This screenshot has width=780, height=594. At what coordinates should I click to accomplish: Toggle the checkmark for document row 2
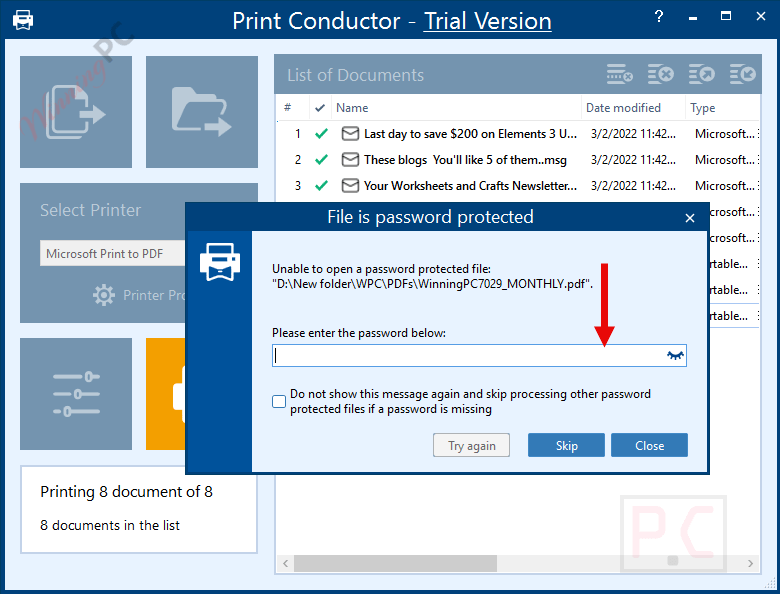tap(321, 160)
